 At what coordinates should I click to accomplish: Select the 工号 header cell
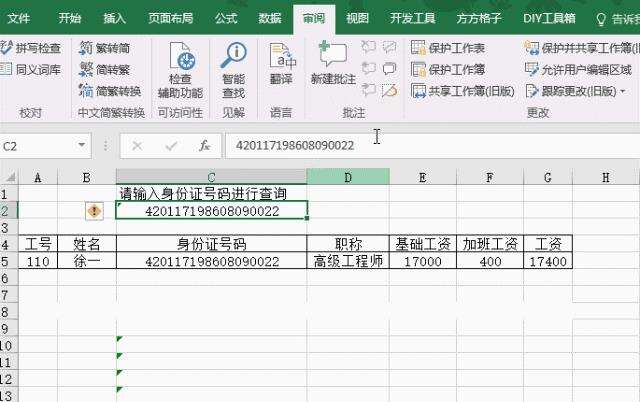(38, 244)
